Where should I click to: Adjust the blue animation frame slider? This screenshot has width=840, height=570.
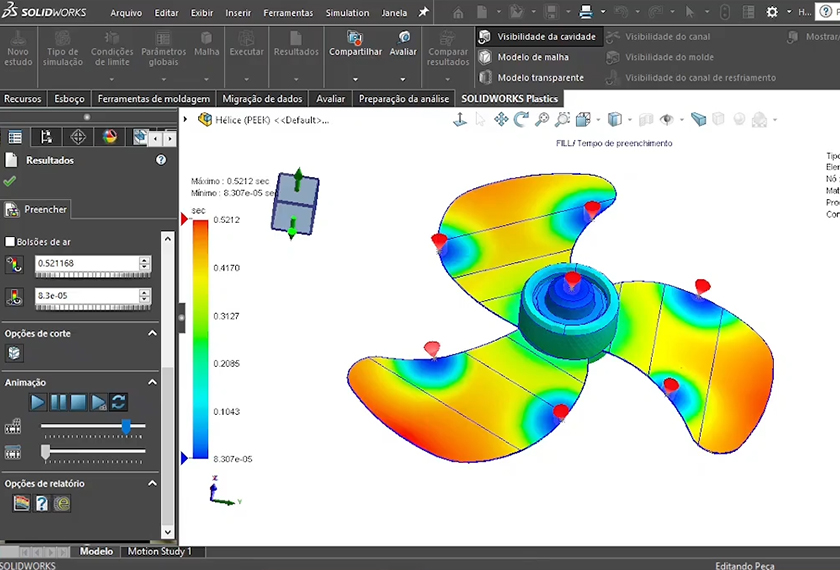[x=126, y=426]
